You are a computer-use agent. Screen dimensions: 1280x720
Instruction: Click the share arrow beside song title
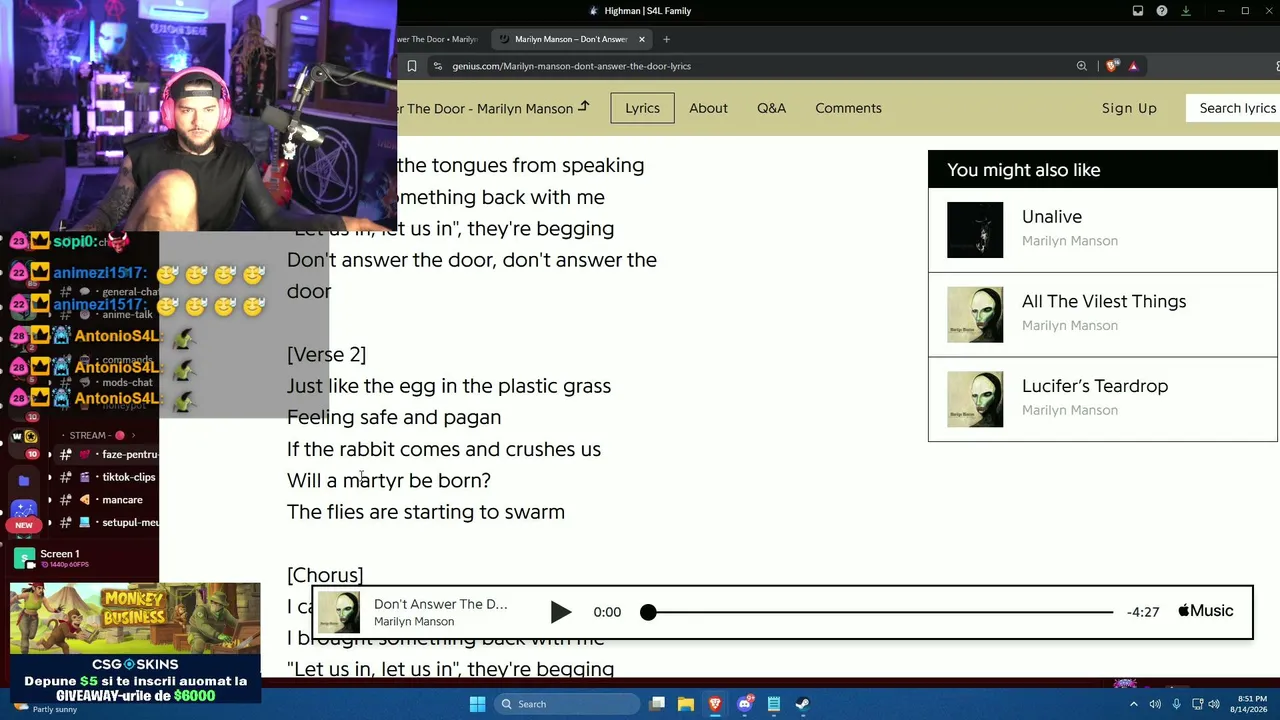click(x=584, y=107)
